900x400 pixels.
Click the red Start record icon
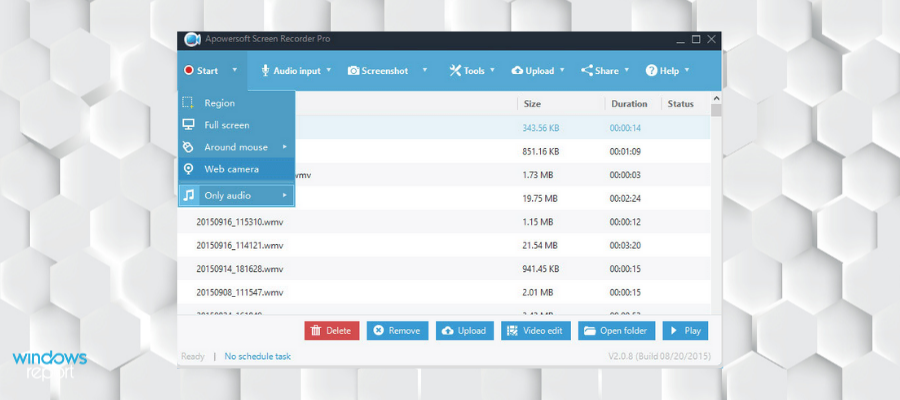(x=188, y=71)
